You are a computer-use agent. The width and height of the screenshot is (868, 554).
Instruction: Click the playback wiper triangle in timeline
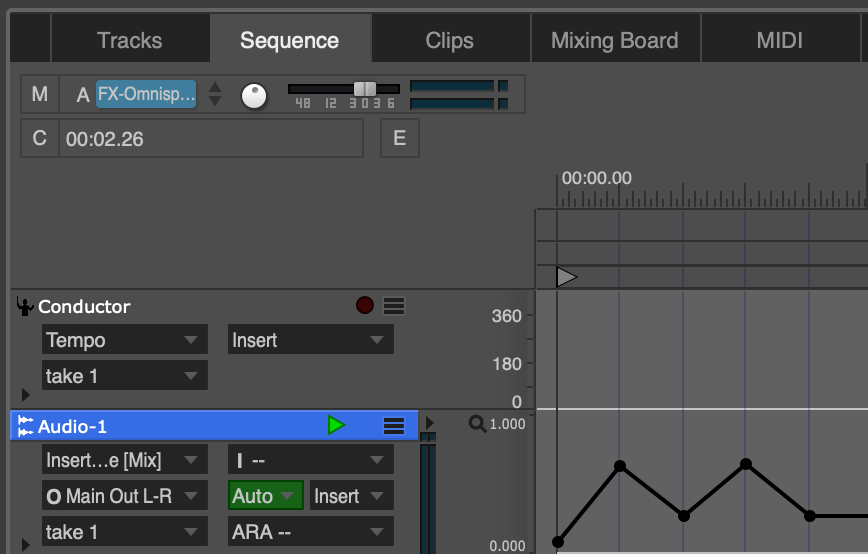[567, 277]
